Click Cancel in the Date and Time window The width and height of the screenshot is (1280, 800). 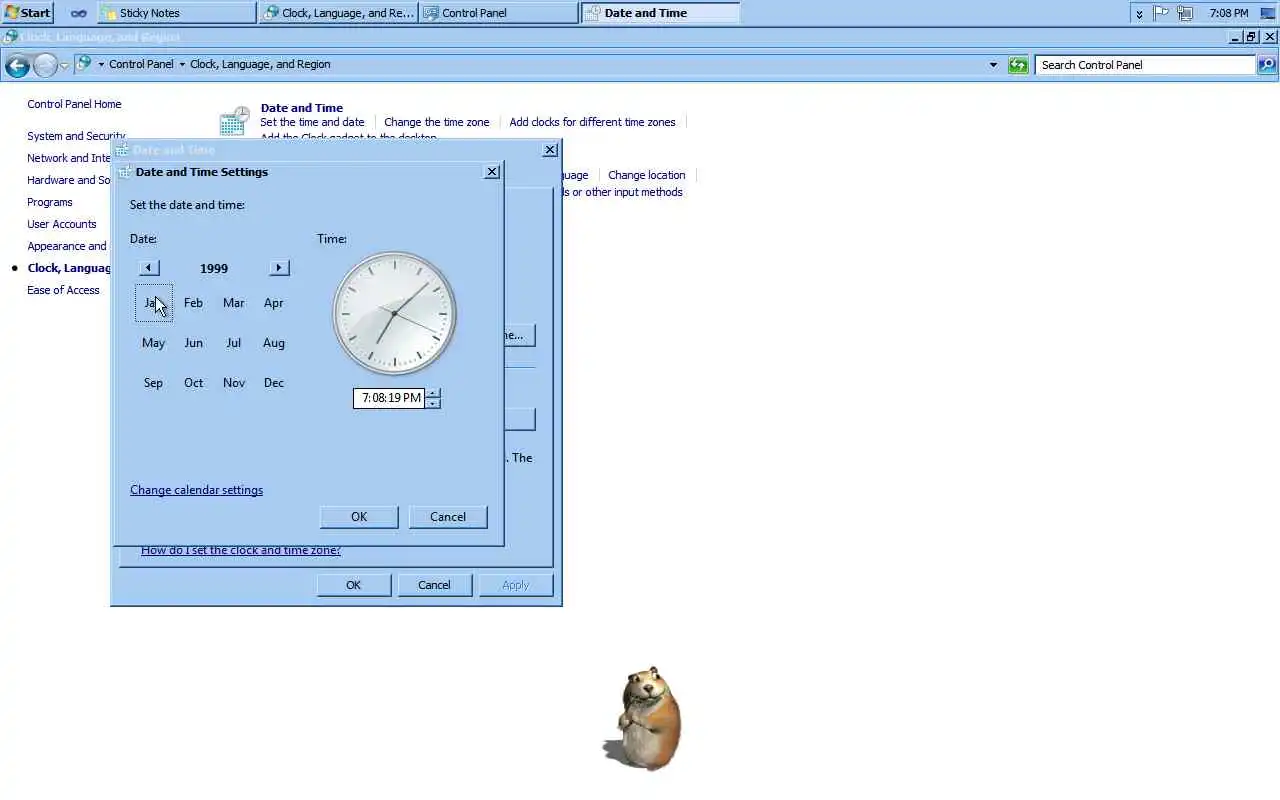point(434,585)
